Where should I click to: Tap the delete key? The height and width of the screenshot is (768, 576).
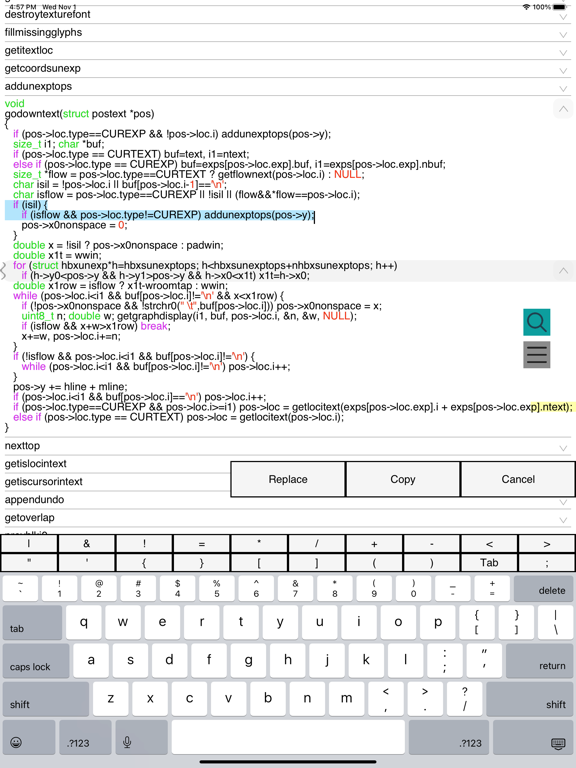click(543, 588)
